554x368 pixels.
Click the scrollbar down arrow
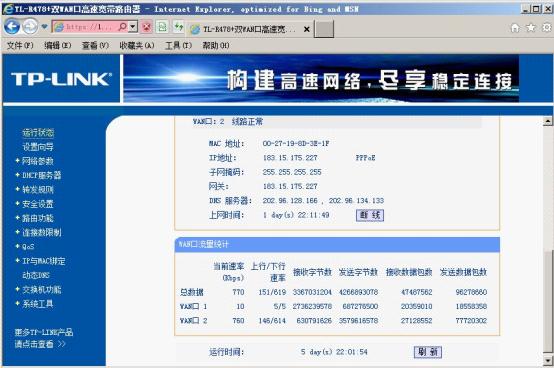click(548, 361)
